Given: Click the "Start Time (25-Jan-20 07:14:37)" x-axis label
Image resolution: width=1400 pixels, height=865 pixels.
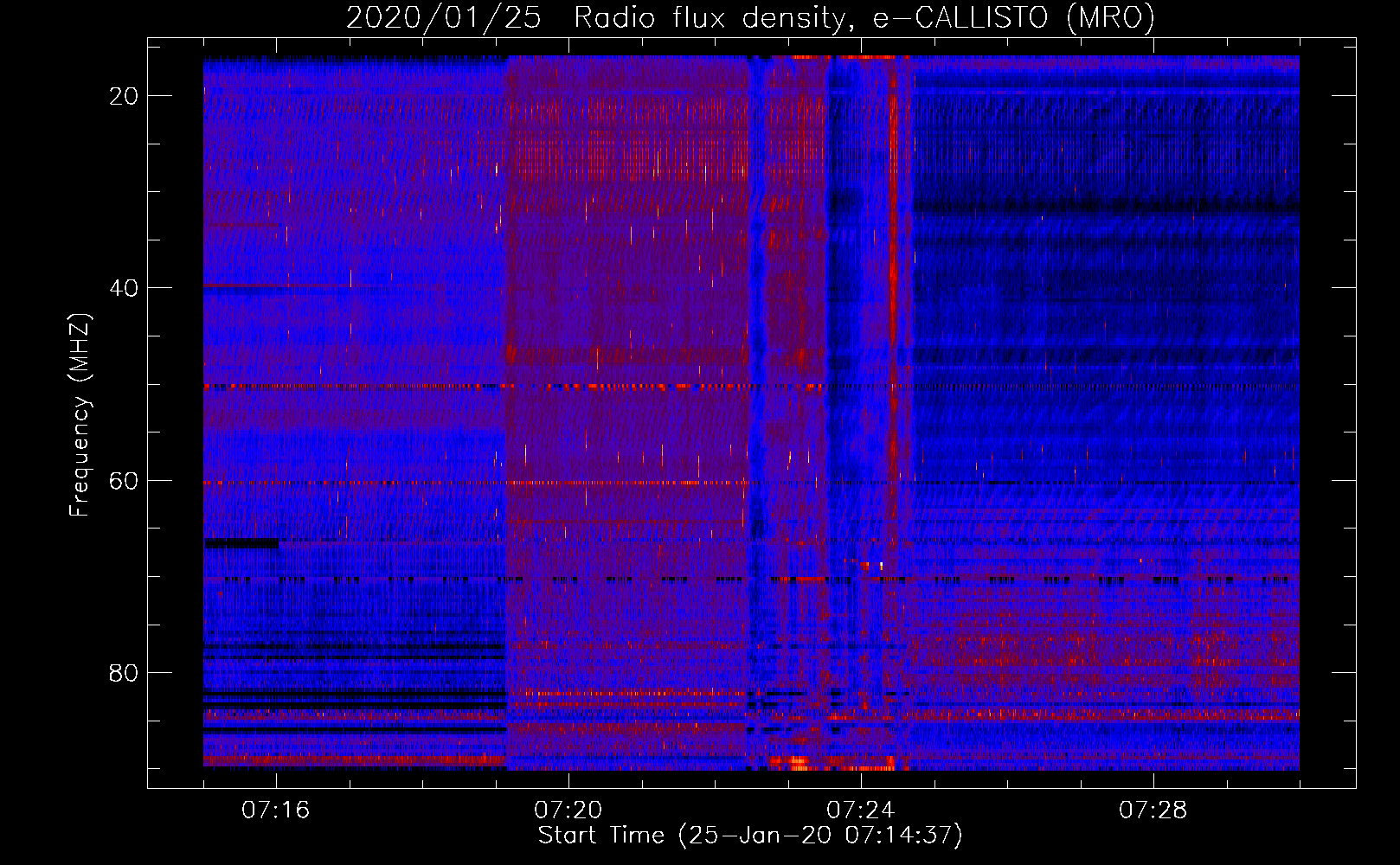Looking at the screenshot, I should tap(750, 836).
